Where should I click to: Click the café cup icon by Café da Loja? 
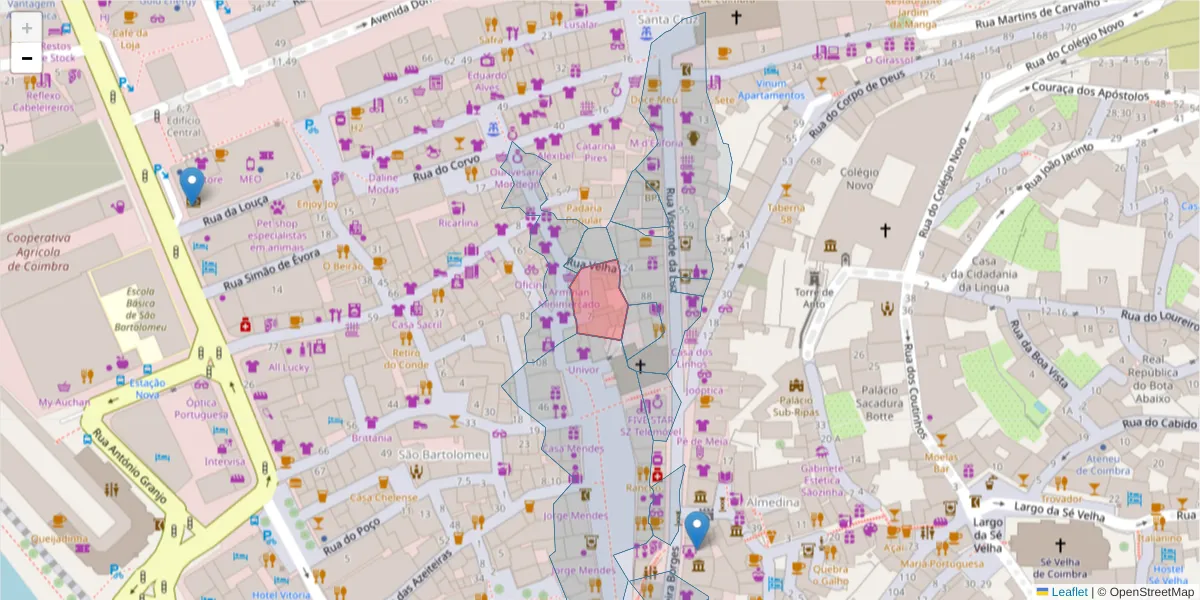pyautogui.click(x=129, y=17)
